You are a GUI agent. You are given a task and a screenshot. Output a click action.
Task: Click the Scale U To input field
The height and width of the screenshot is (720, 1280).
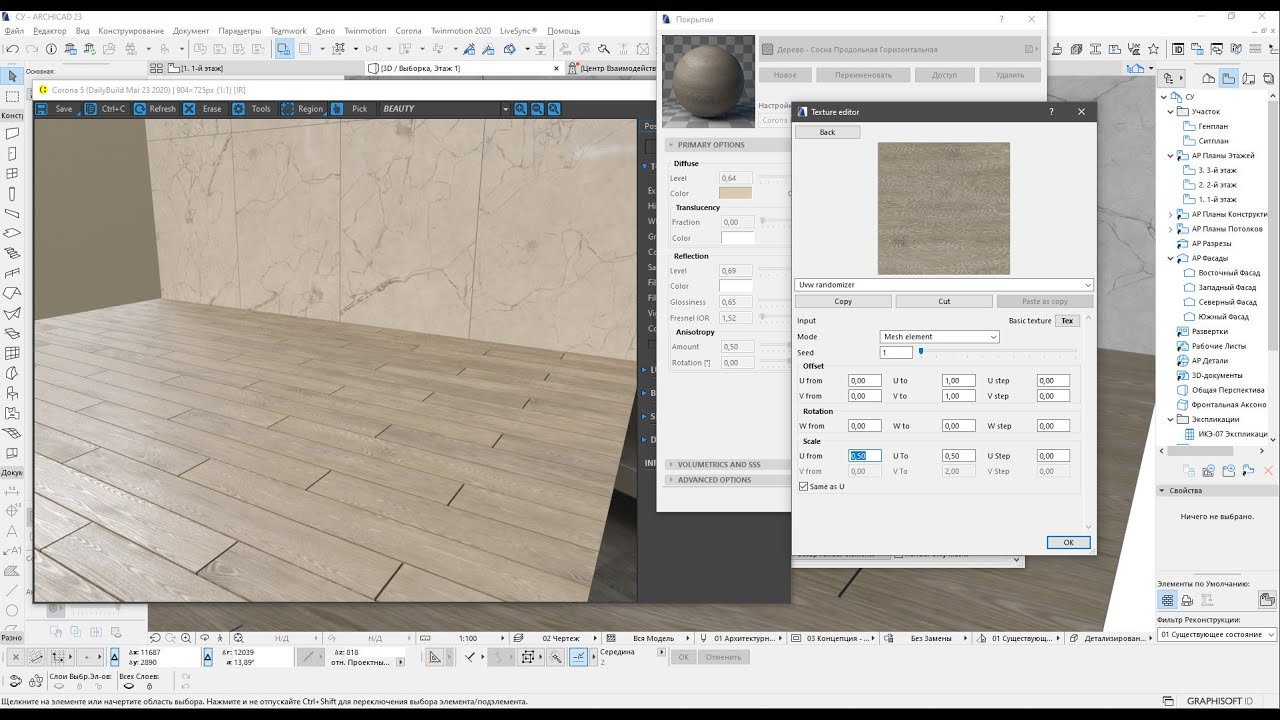pos(958,456)
